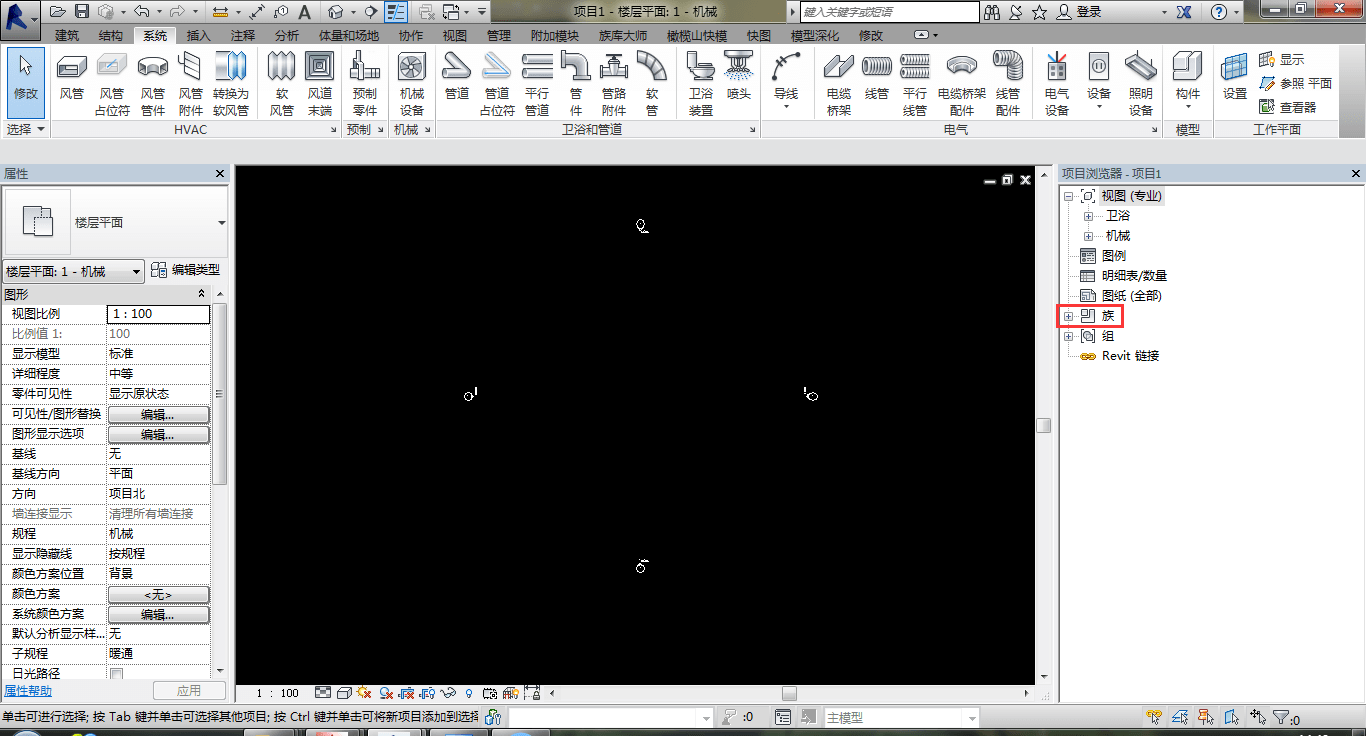Expand the 机械 node in project browser

1088,236
